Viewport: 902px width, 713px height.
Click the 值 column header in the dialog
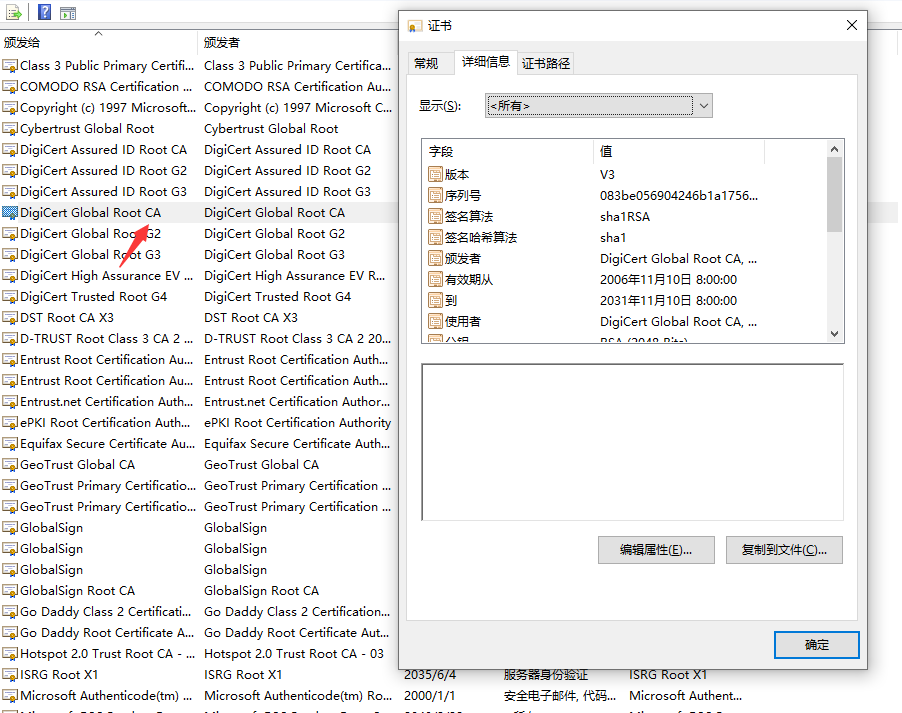(x=679, y=151)
